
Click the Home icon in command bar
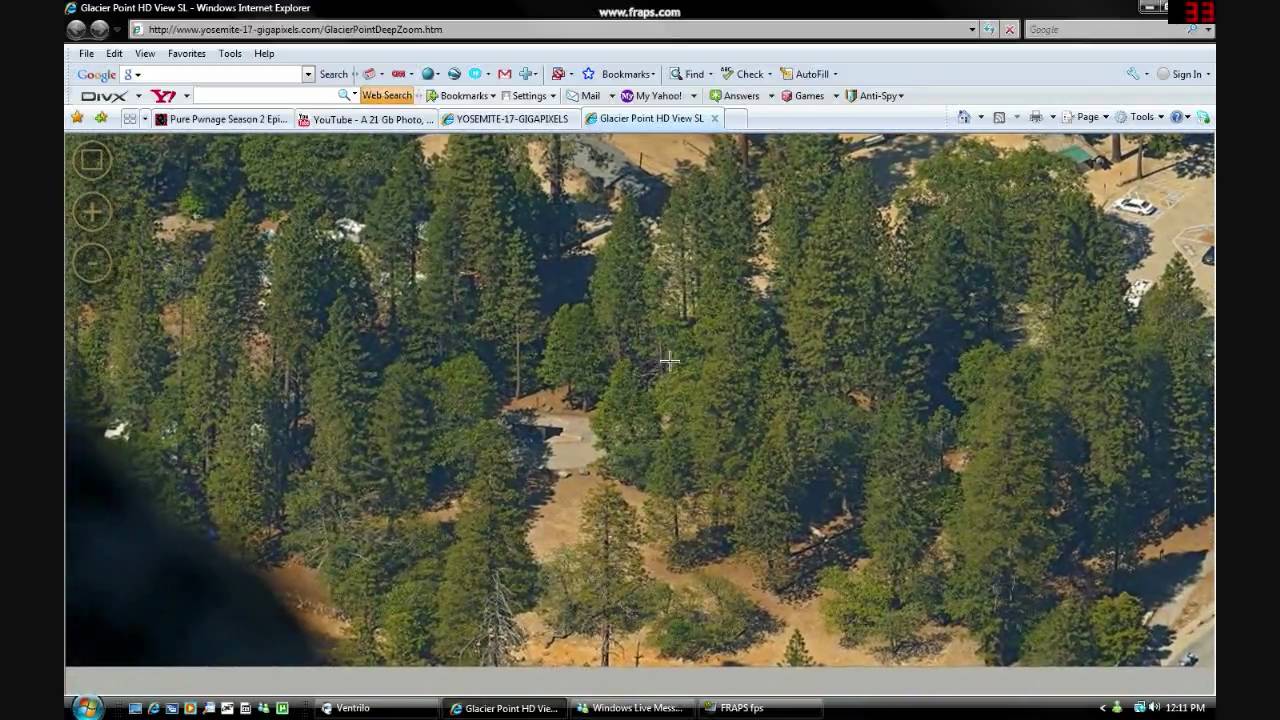[964, 117]
